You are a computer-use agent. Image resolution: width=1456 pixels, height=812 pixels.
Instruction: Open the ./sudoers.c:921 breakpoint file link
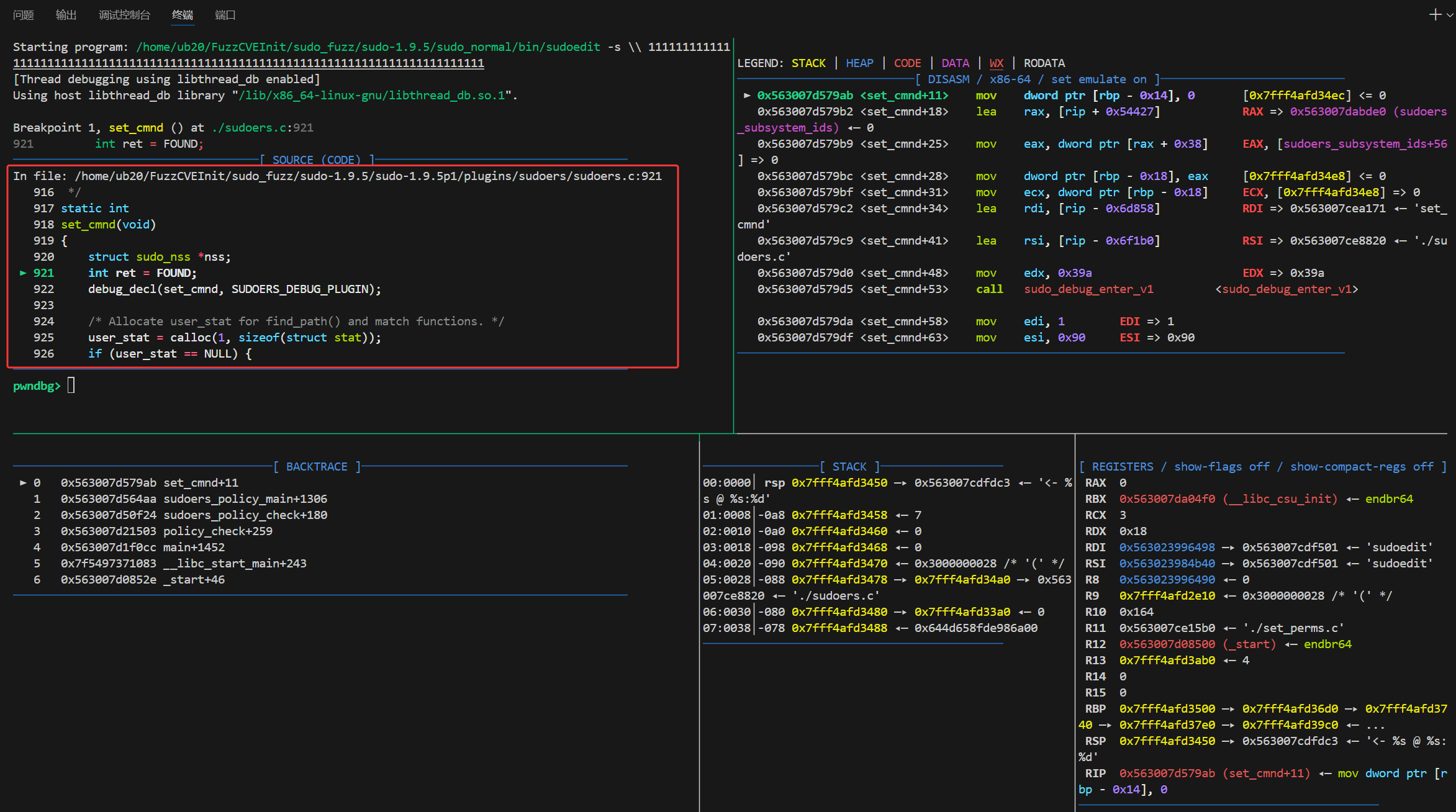point(263,127)
